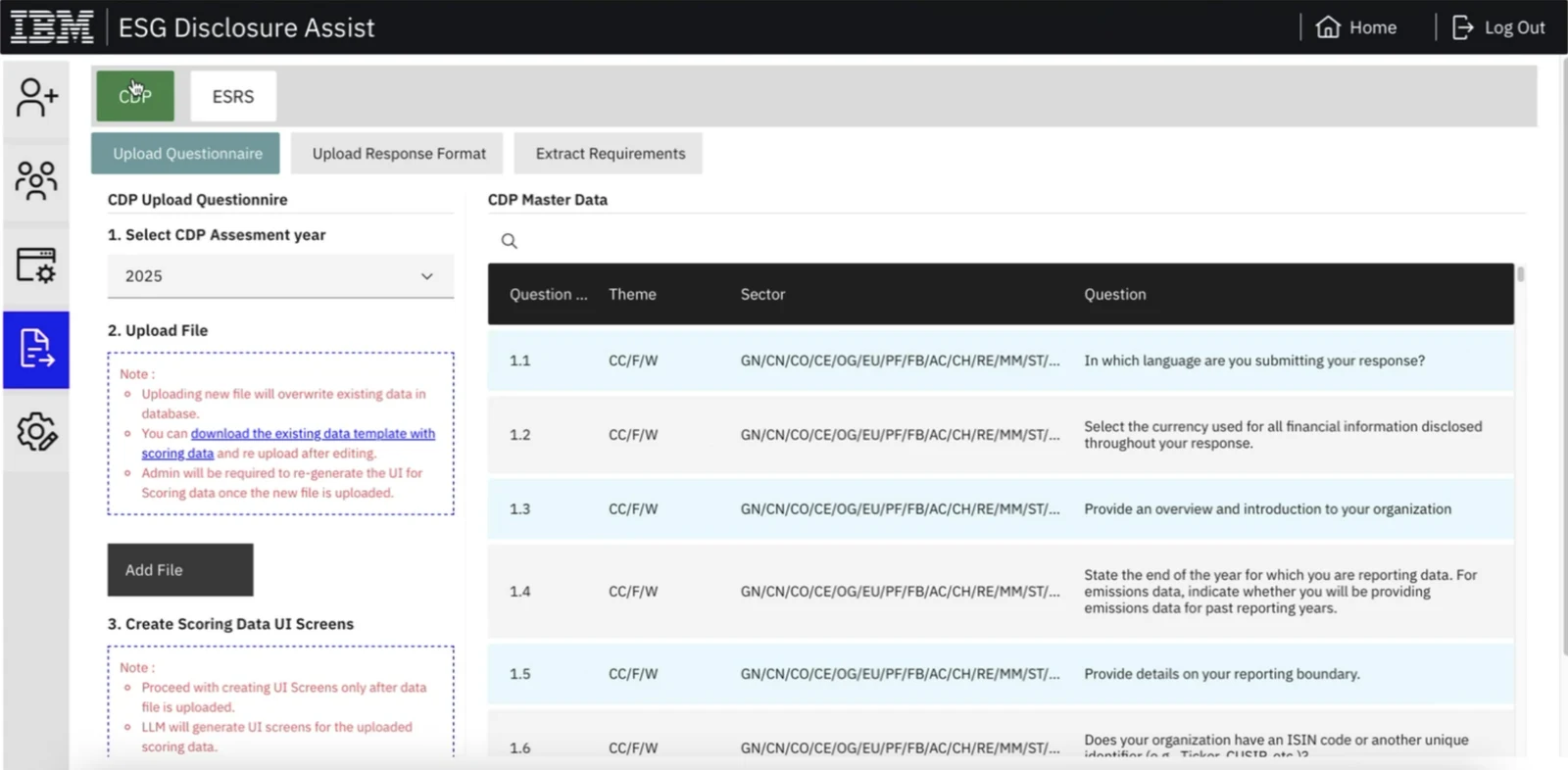Click the add user sidebar icon
This screenshot has width=1568, height=770.
36,97
